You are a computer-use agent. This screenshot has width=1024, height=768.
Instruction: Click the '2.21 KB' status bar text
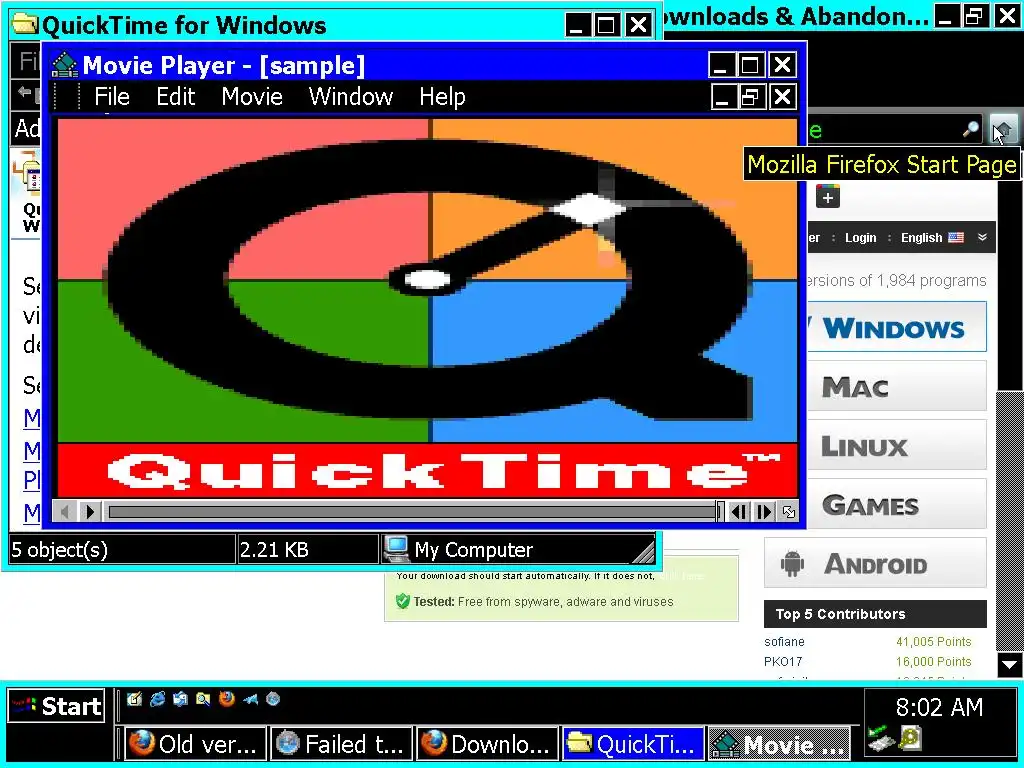pyautogui.click(x=274, y=550)
